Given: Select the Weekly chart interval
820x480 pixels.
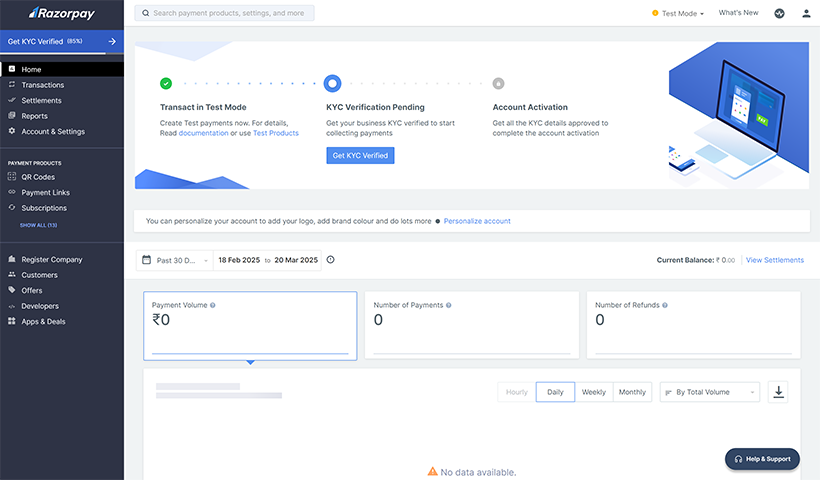Looking at the screenshot, I should [594, 392].
